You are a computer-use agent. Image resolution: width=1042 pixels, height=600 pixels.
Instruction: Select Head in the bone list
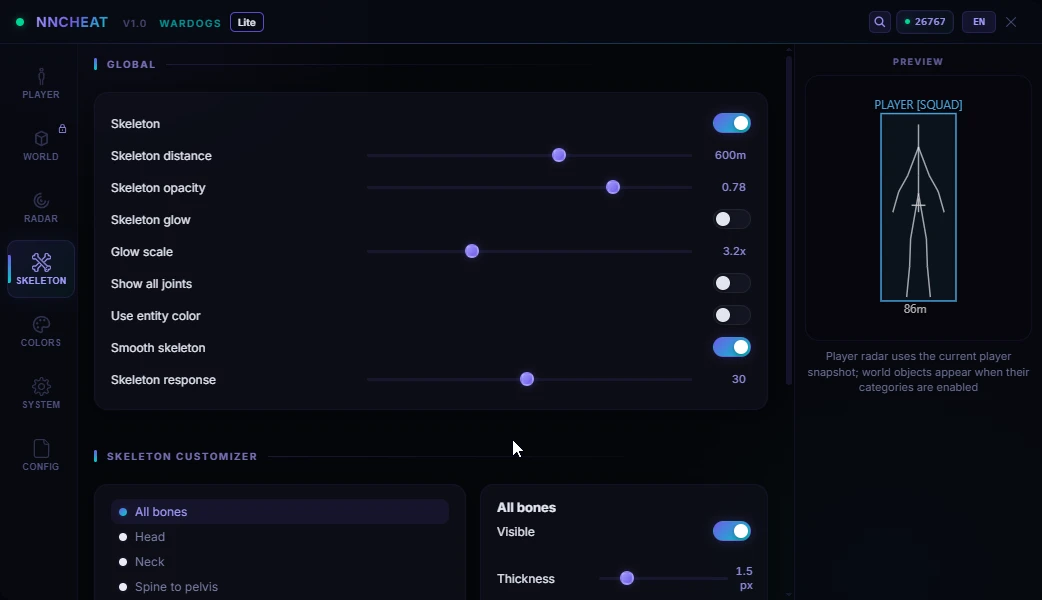280,537
